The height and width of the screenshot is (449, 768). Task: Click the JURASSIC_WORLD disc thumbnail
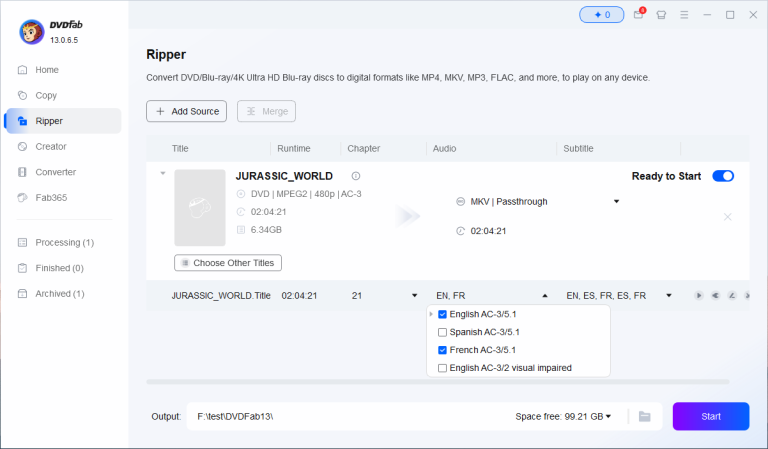tap(200, 208)
